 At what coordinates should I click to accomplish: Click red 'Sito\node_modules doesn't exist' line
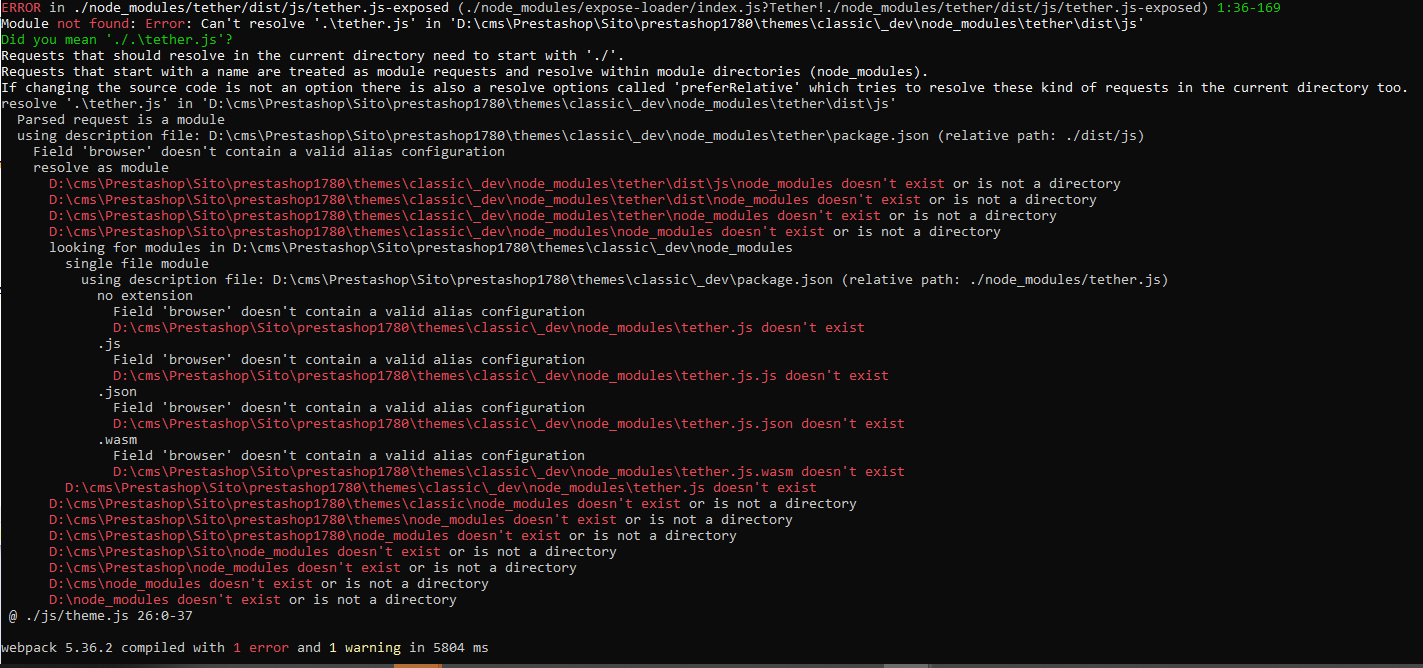coord(333,551)
